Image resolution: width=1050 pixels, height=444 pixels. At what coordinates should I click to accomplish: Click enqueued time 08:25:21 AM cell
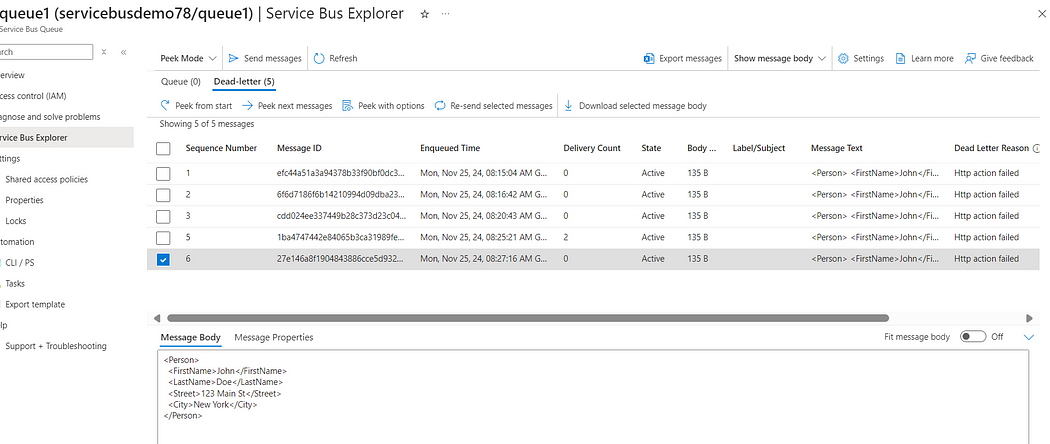point(483,237)
